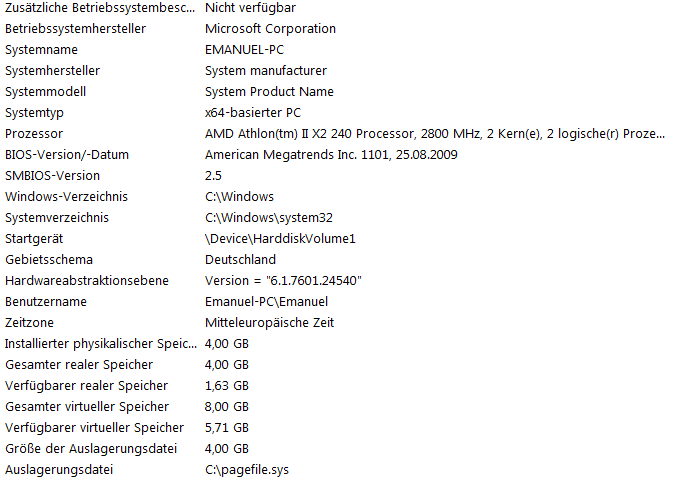Select the Benutzername Emanuel-PC\Emanuel value
Image resolution: width=682 pixels, height=485 pixels.
(x=266, y=301)
